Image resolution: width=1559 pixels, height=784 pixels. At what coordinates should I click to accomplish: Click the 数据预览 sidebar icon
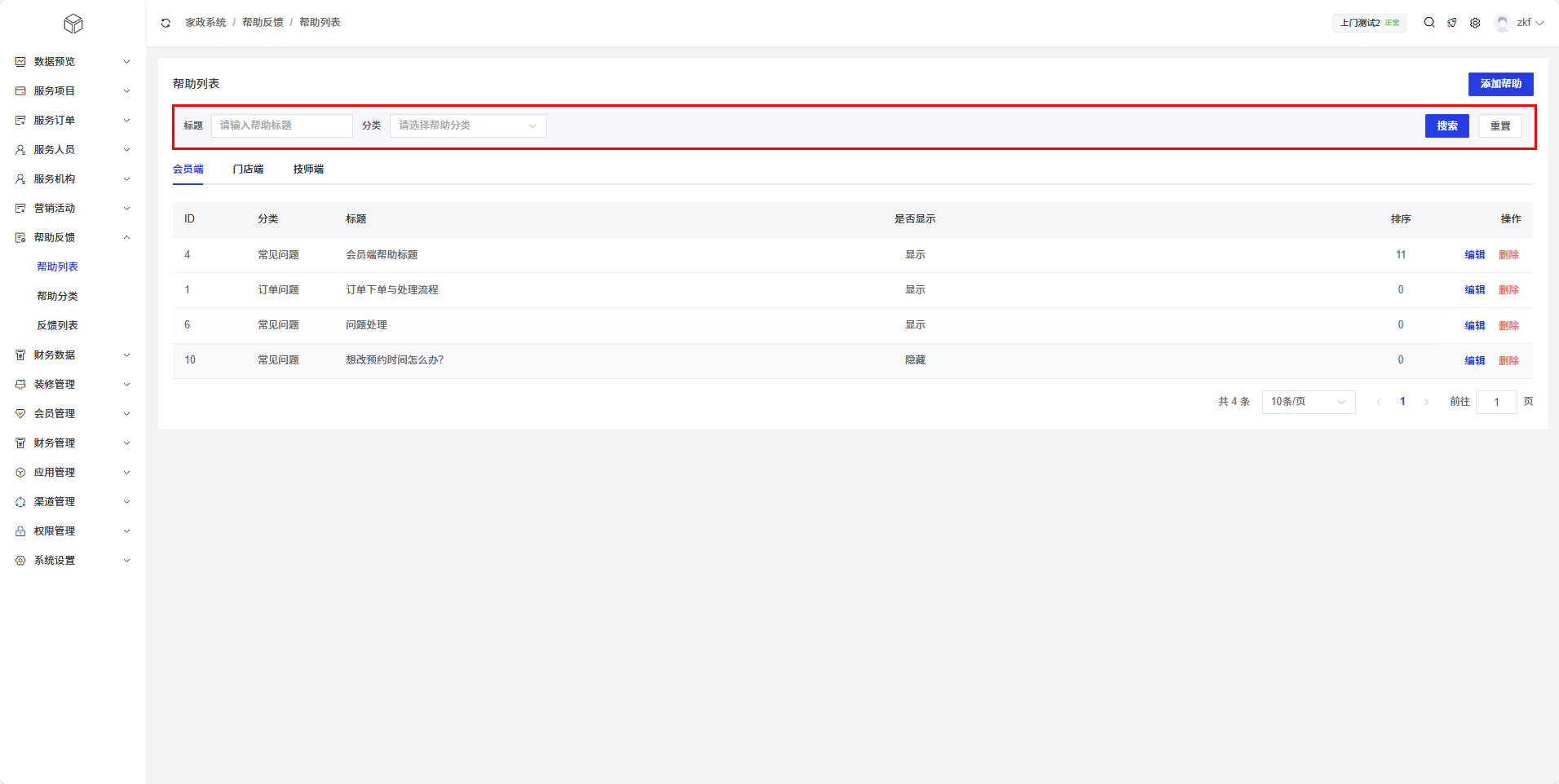[x=20, y=62]
